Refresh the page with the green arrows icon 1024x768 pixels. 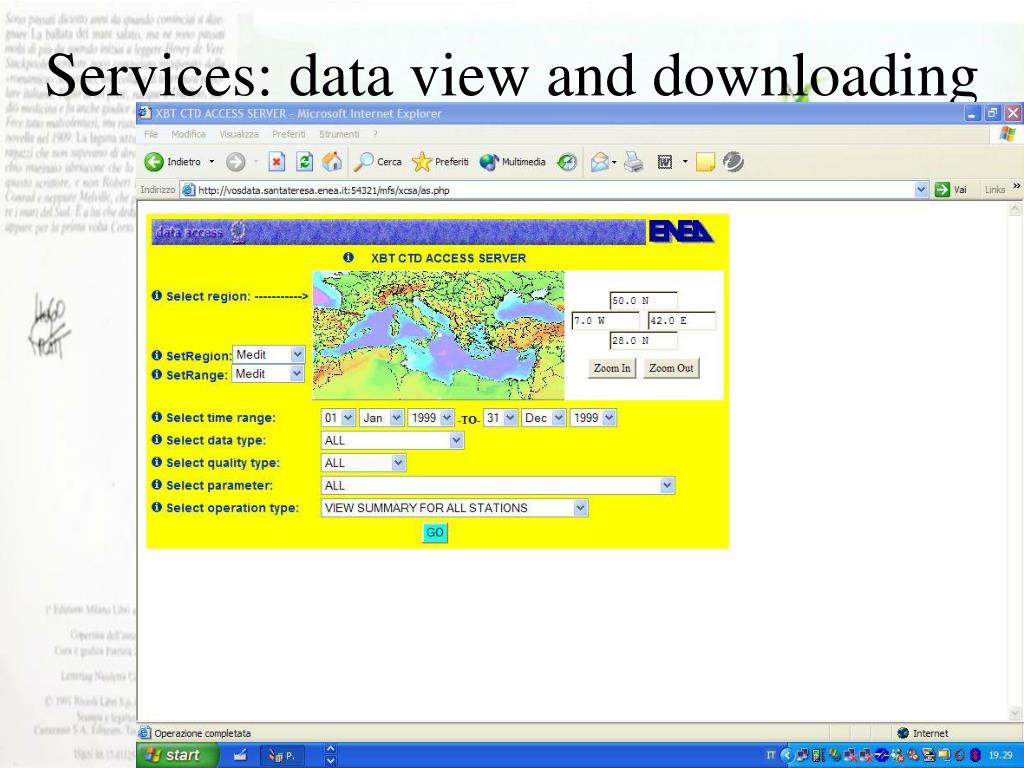pyautogui.click(x=304, y=162)
